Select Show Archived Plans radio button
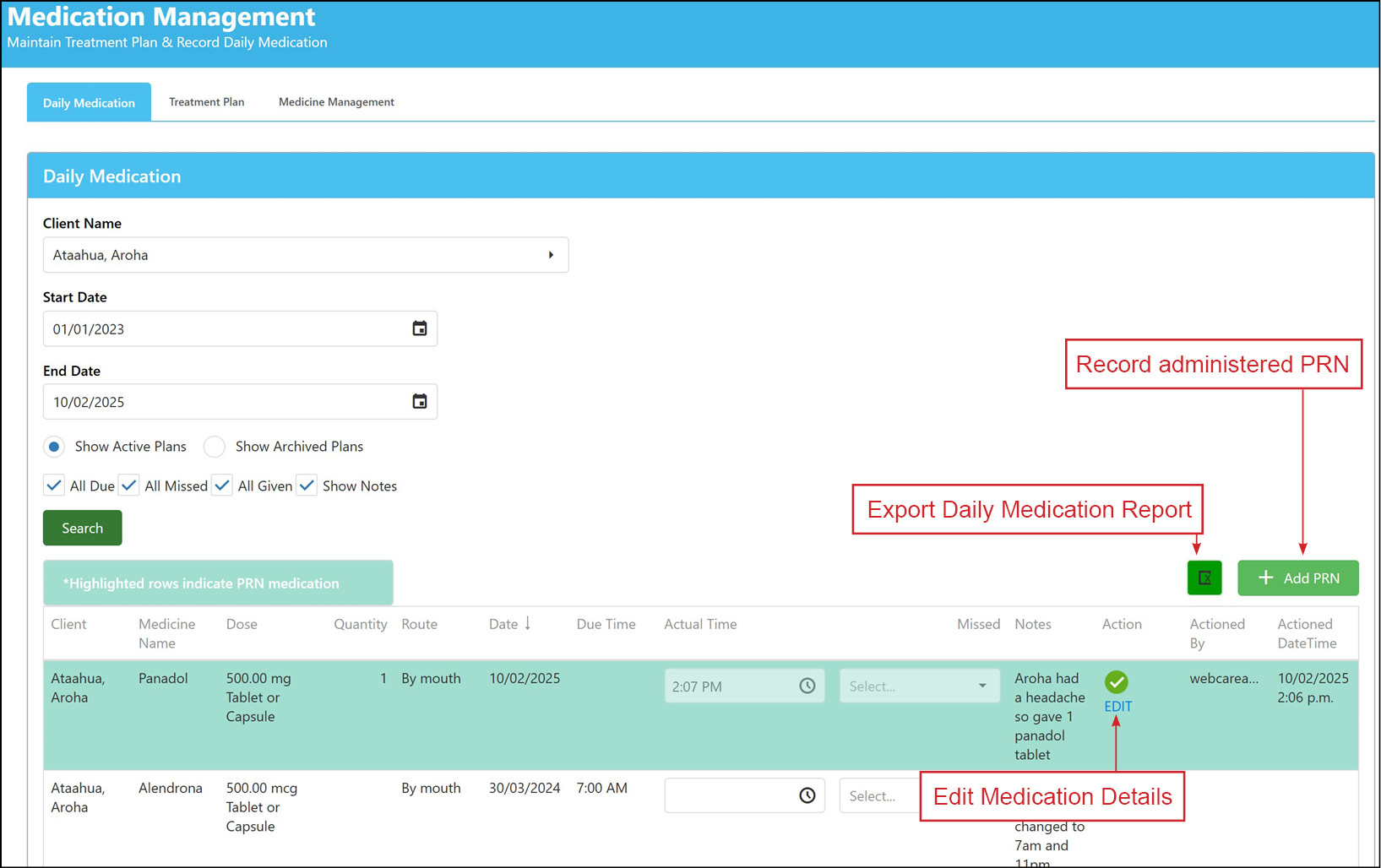This screenshot has height=868, width=1381. 215,447
